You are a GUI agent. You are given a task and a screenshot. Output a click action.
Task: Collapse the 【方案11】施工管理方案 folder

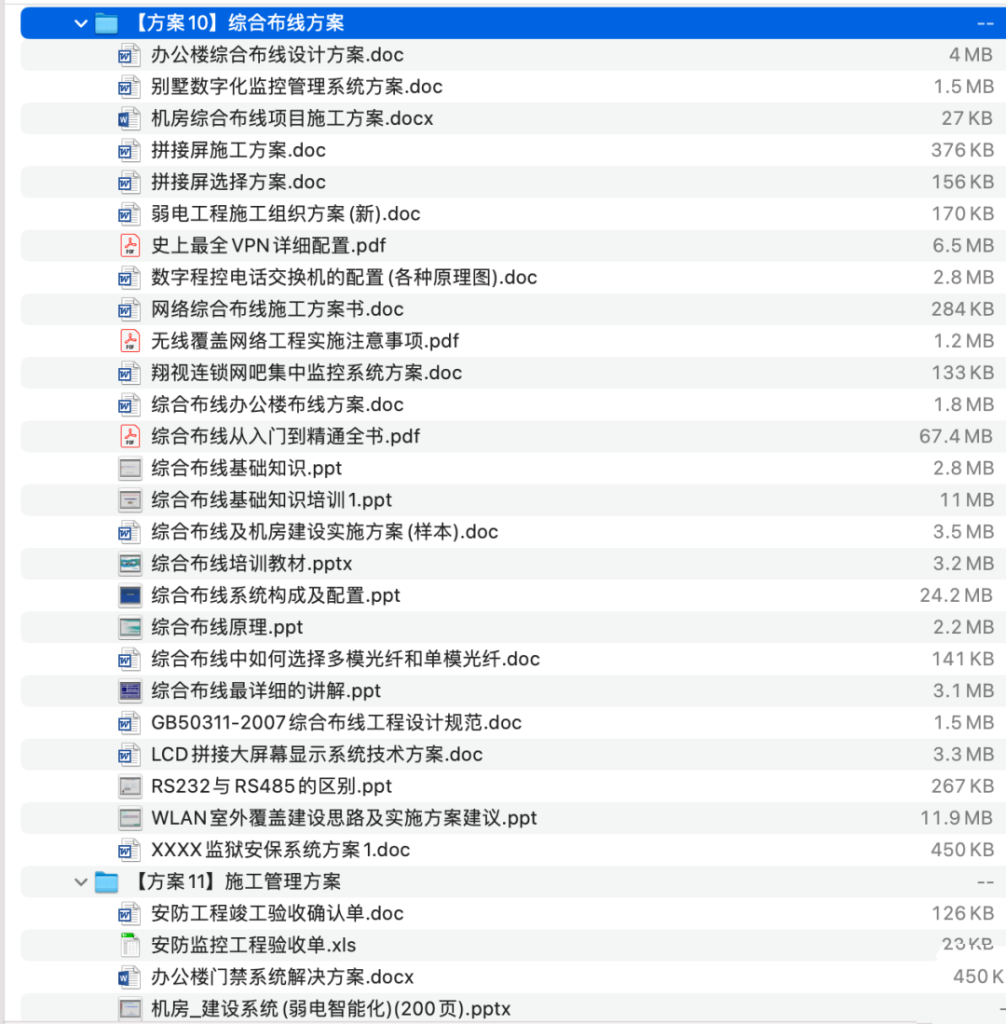(80, 881)
